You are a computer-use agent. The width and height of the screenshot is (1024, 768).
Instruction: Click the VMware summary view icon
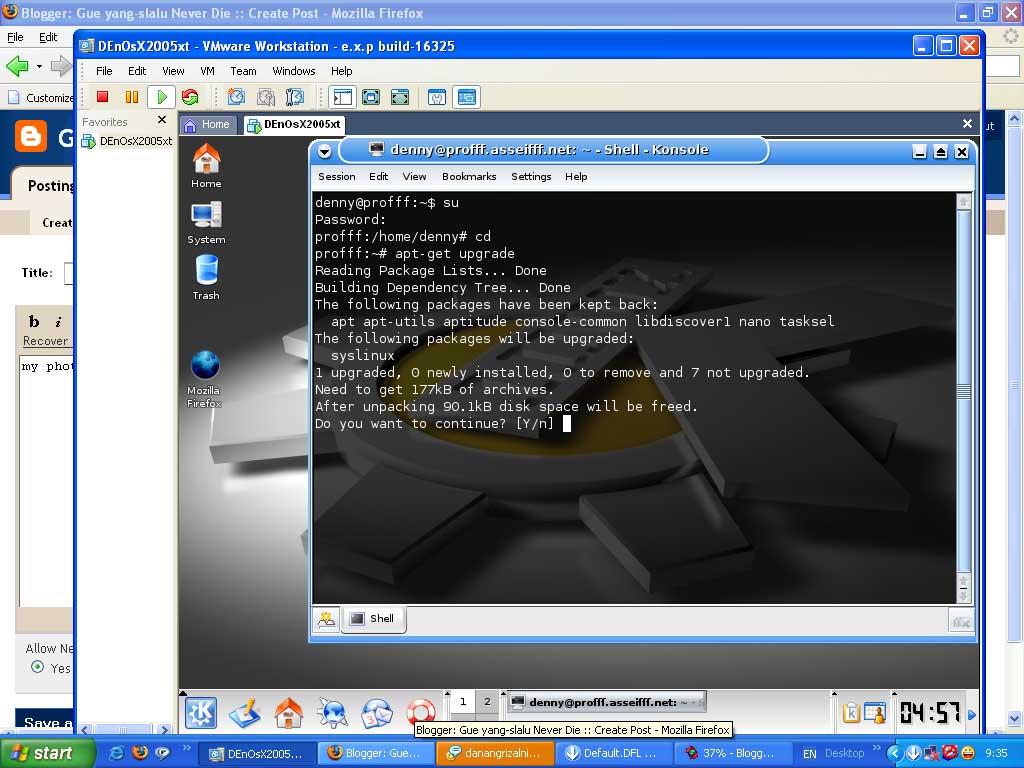tap(437, 97)
